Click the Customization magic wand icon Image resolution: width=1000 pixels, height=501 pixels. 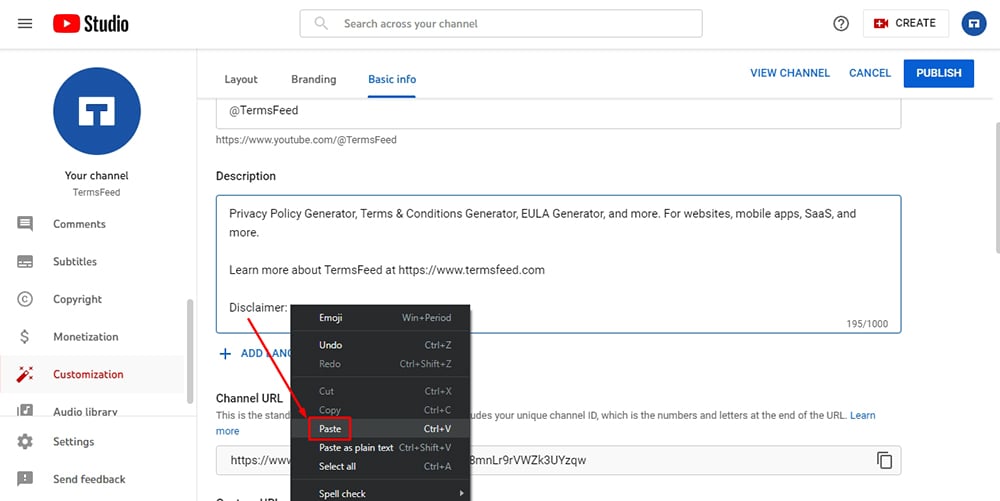[x=25, y=374]
